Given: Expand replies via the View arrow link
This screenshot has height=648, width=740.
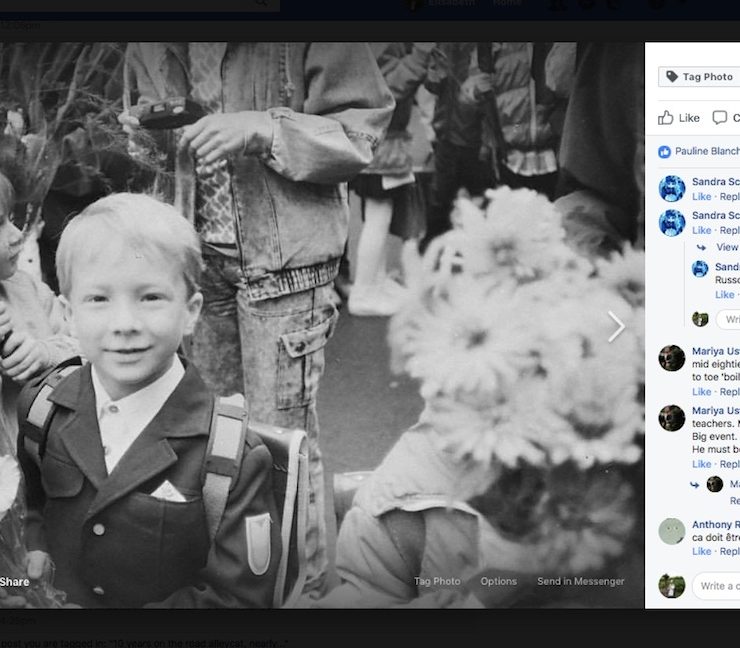Looking at the screenshot, I should [718, 247].
